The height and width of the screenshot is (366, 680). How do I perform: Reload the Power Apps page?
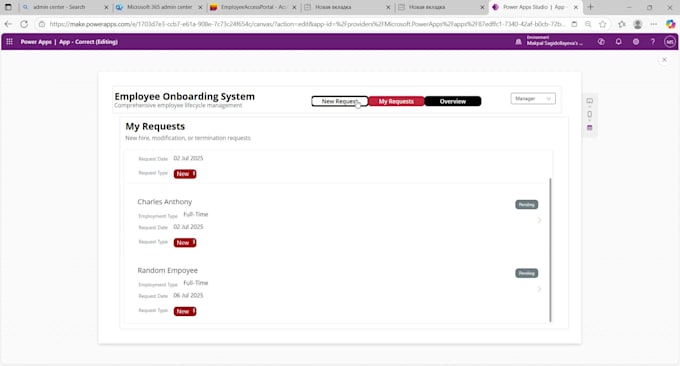tap(24, 24)
